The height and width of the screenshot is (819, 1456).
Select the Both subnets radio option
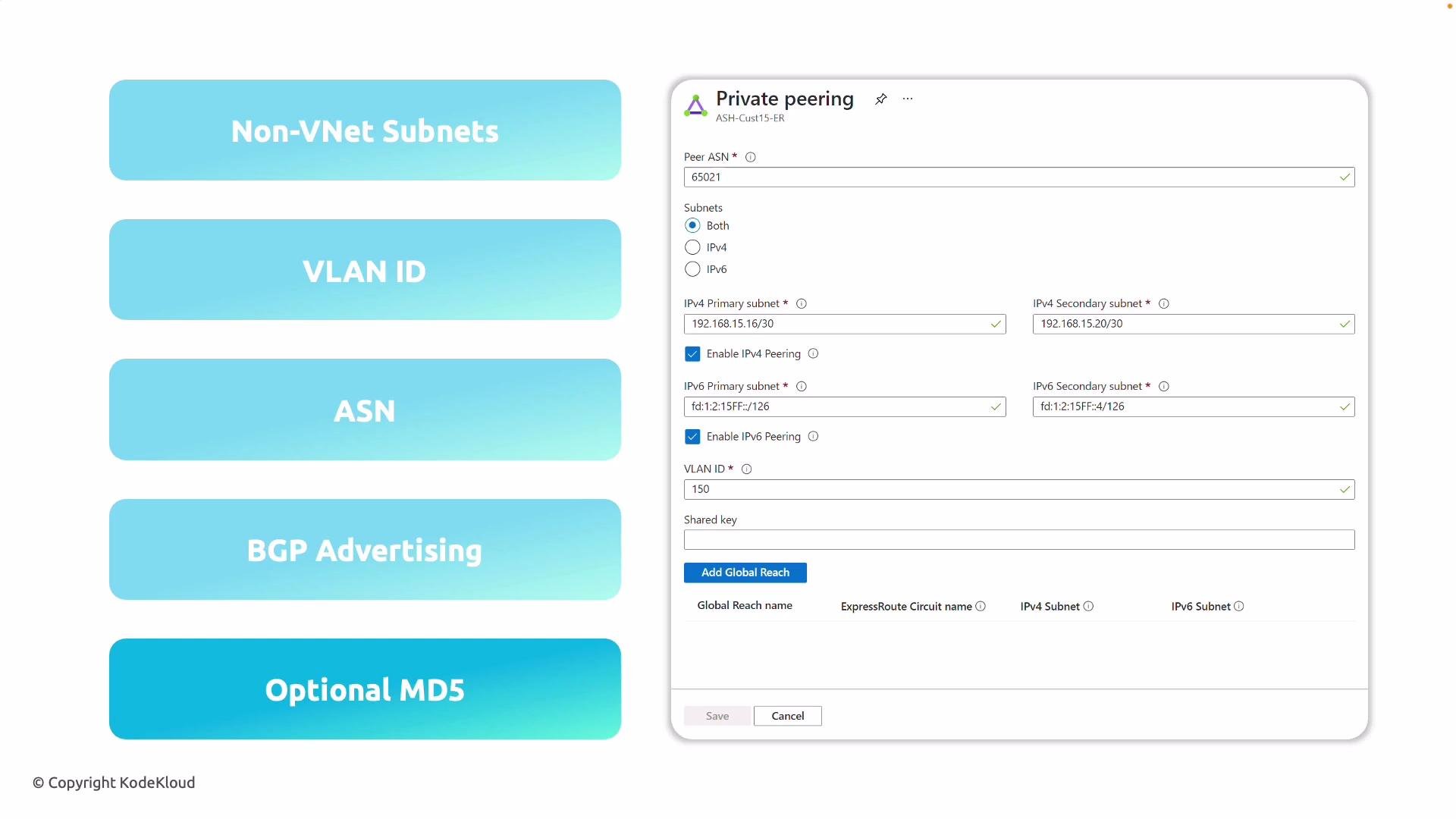pos(692,225)
